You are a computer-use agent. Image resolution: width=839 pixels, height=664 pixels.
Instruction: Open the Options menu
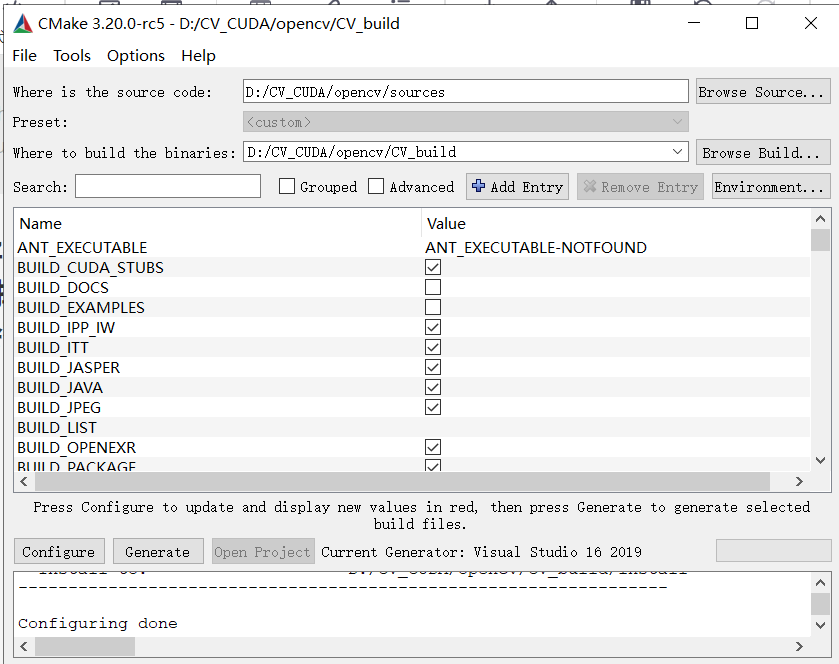pos(136,56)
